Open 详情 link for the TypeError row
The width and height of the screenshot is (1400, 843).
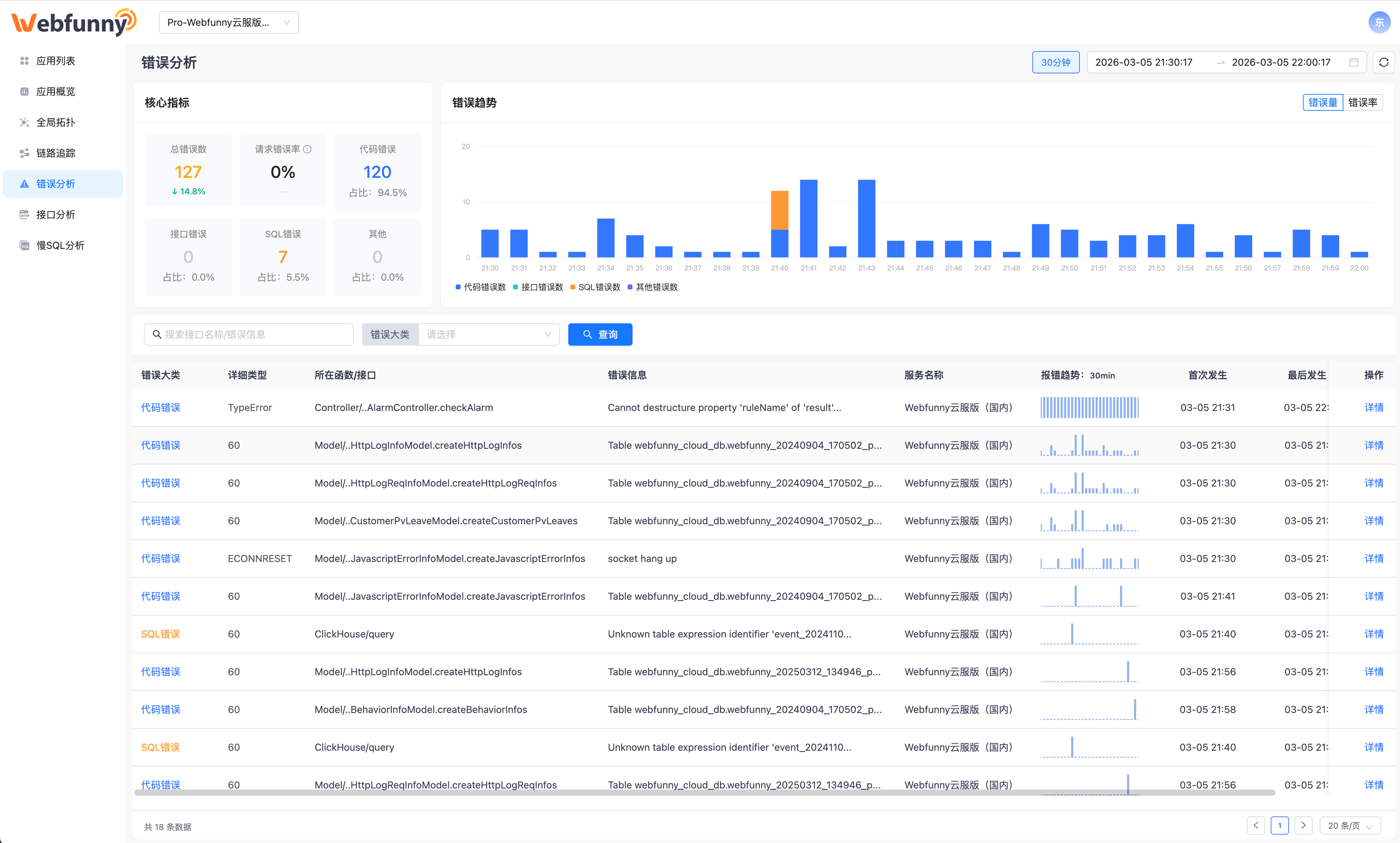coord(1373,407)
